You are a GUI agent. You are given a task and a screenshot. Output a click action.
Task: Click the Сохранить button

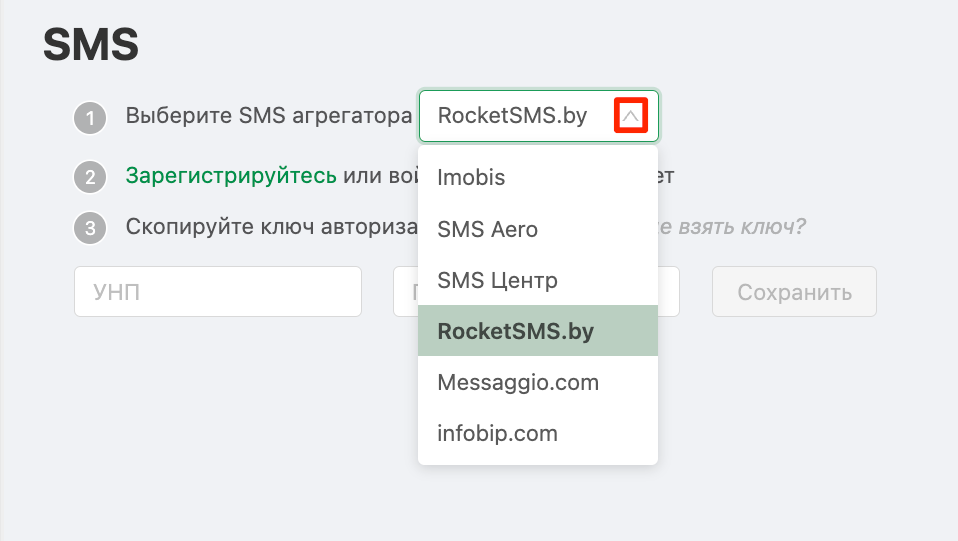tap(794, 292)
